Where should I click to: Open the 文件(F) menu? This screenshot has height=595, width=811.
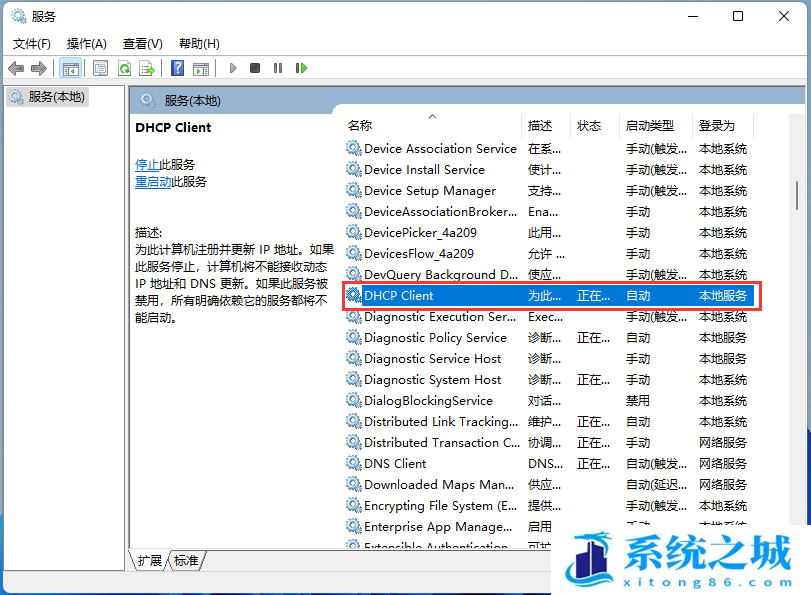coord(32,44)
